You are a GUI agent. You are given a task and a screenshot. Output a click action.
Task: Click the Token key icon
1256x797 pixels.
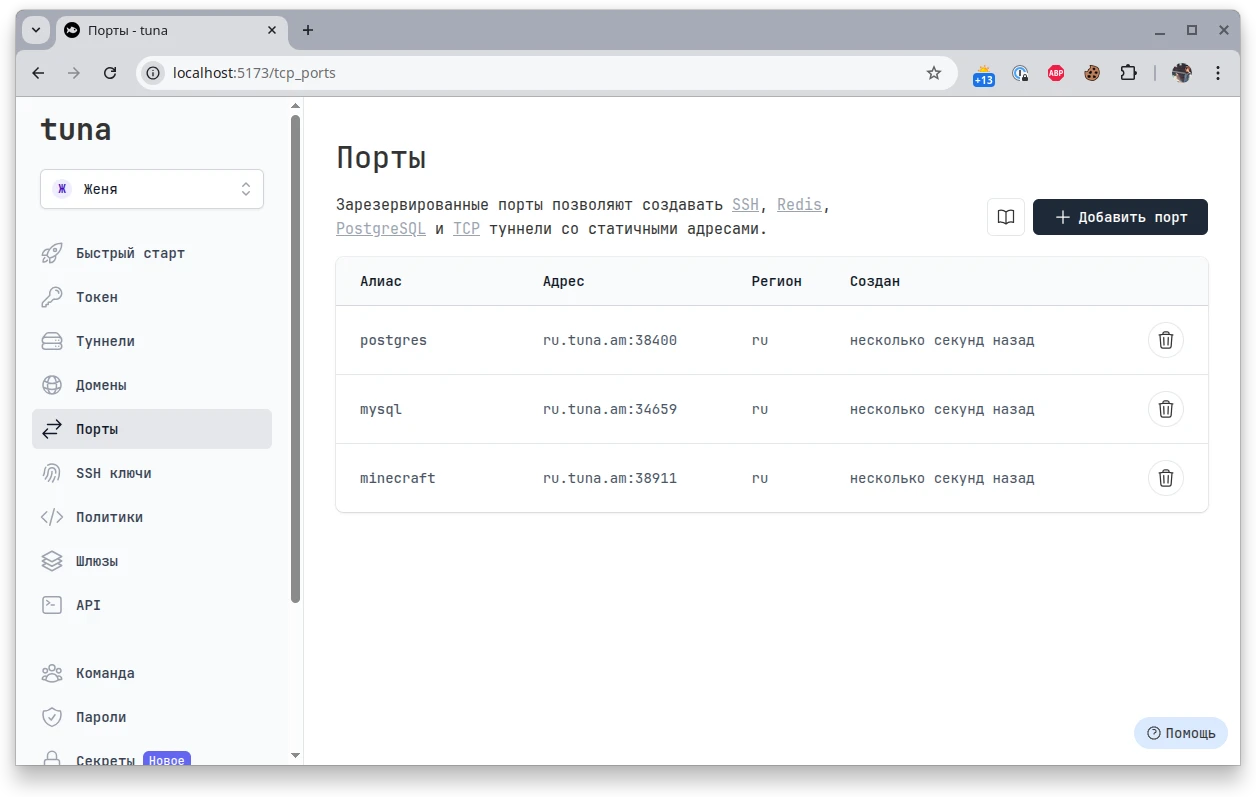[x=52, y=297]
